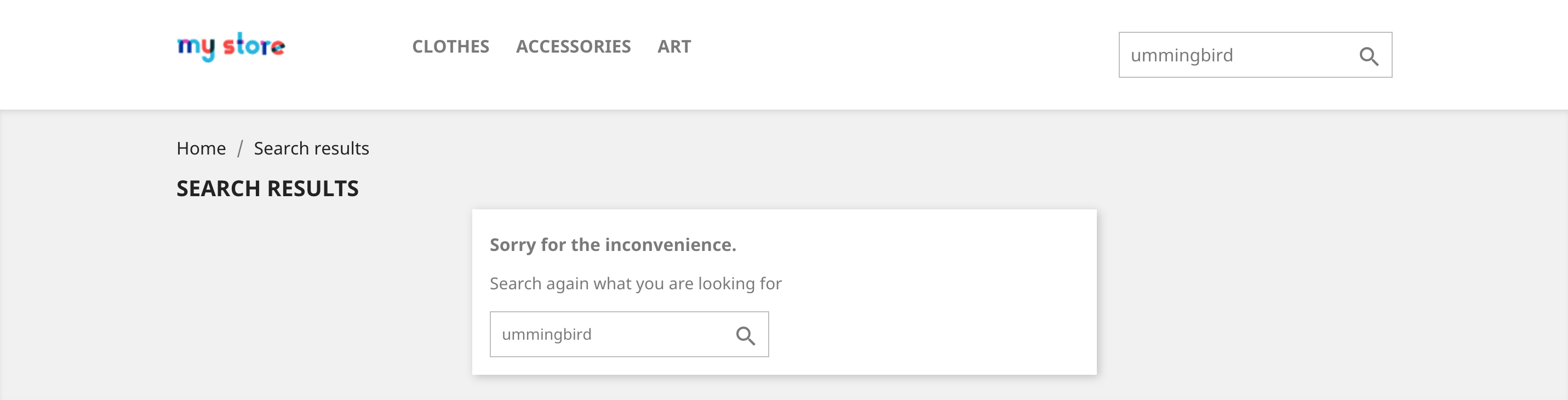Open the CLOTHES menu category

(x=450, y=46)
